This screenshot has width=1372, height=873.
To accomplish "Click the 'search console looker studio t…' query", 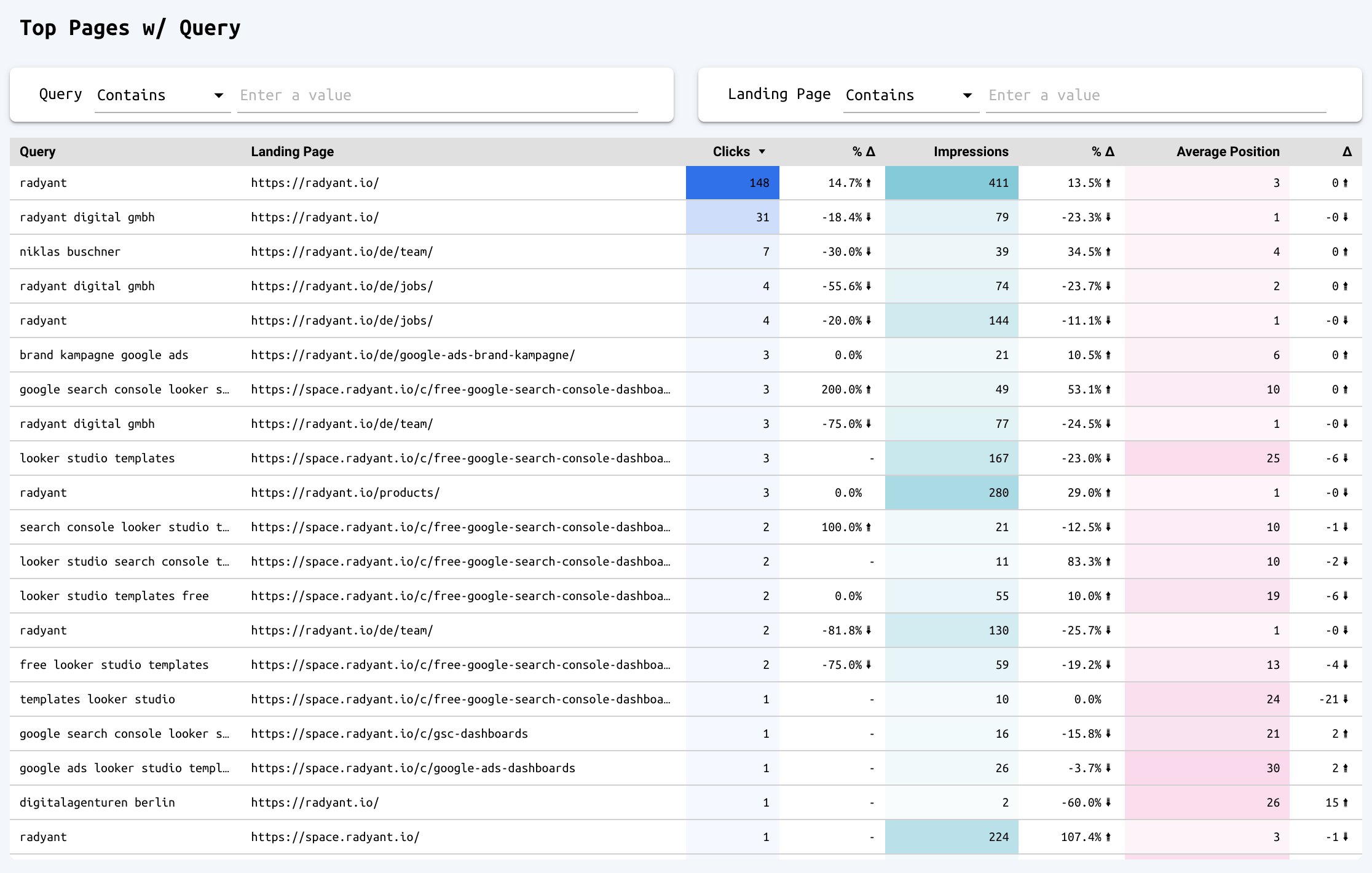I will pyautogui.click(x=125, y=527).
